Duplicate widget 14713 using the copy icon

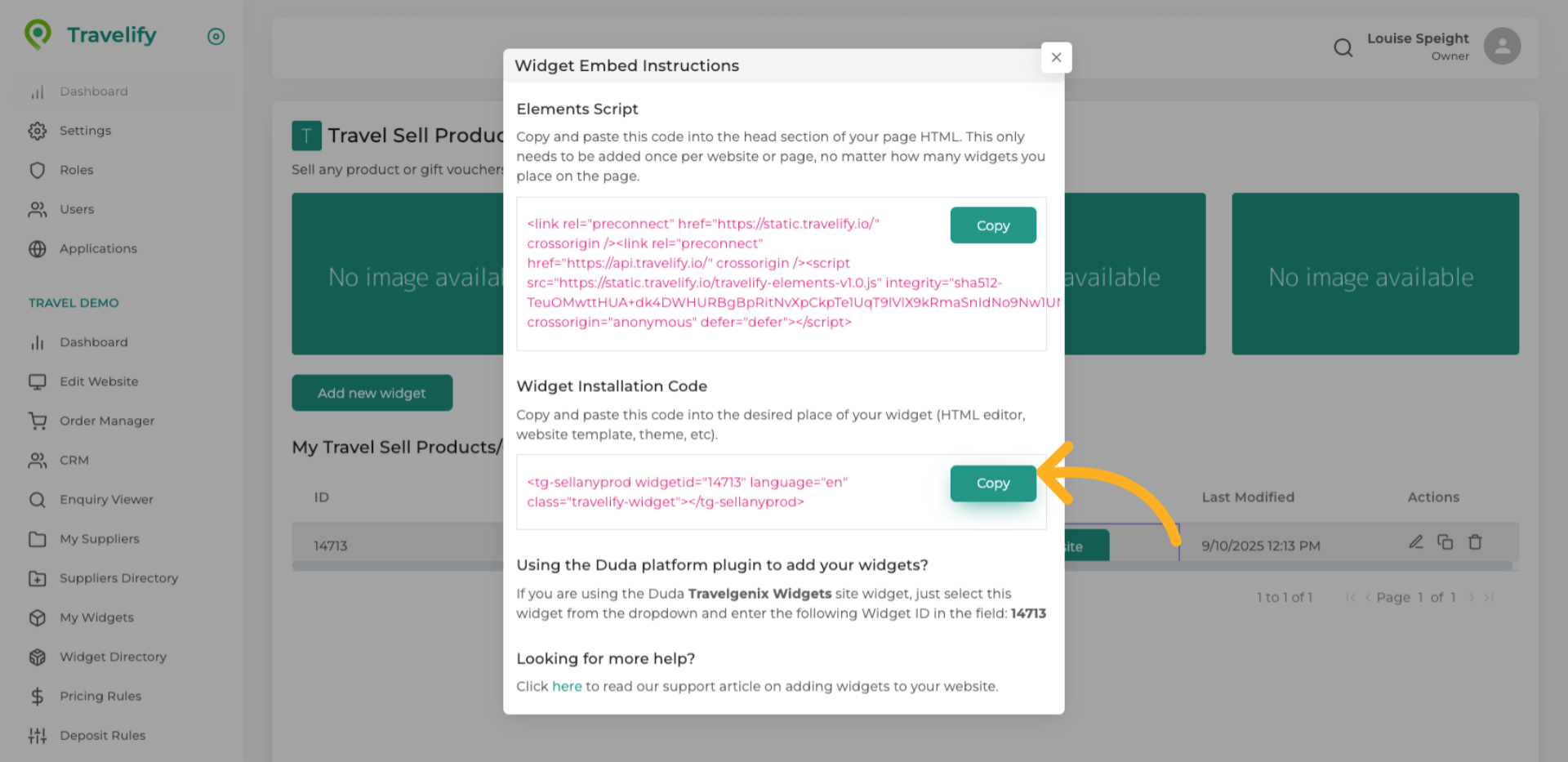click(x=1445, y=541)
